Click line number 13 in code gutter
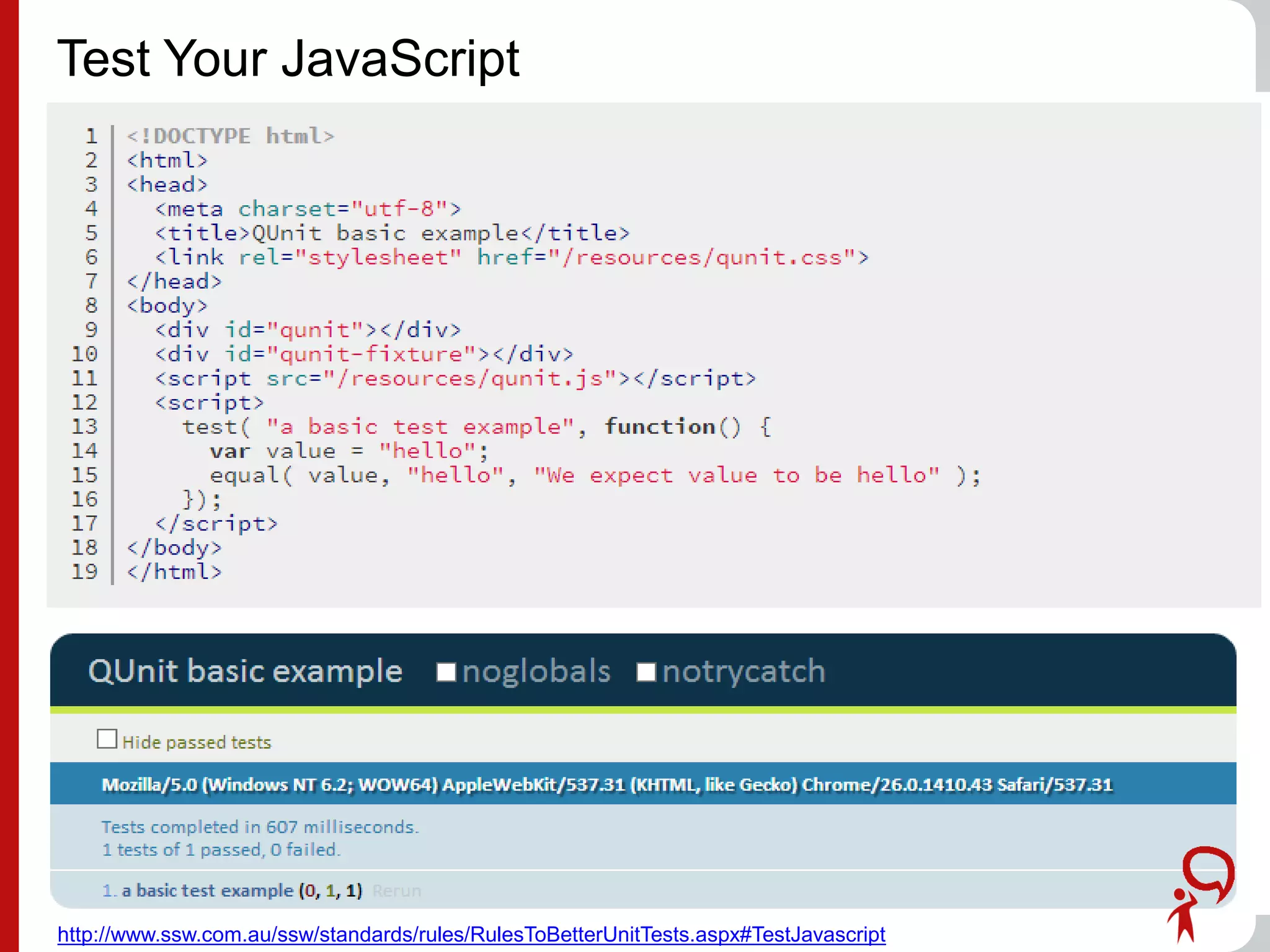 (85, 427)
